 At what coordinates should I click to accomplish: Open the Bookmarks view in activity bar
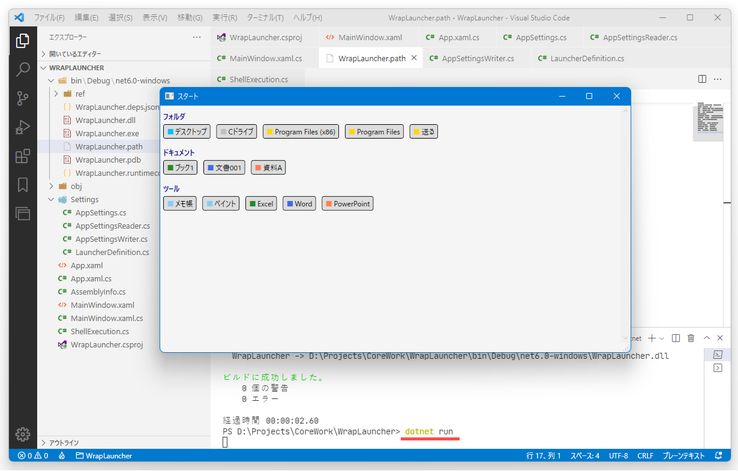pyautogui.click(x=22, y=184)
